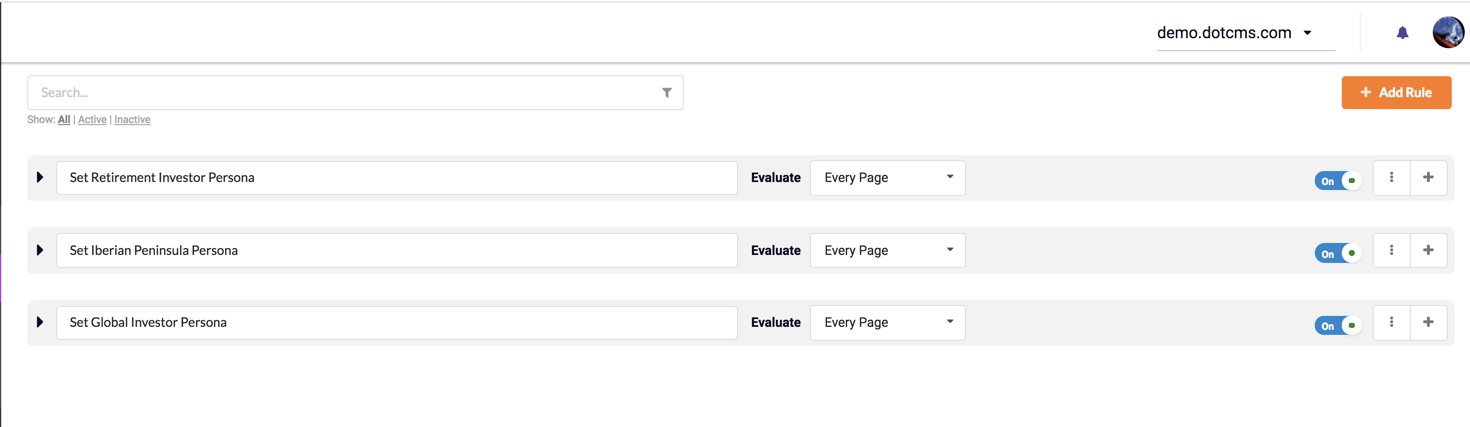Click into the rules Search field
The height and width of the screenshot is (427, 1470).
[340, 93]
